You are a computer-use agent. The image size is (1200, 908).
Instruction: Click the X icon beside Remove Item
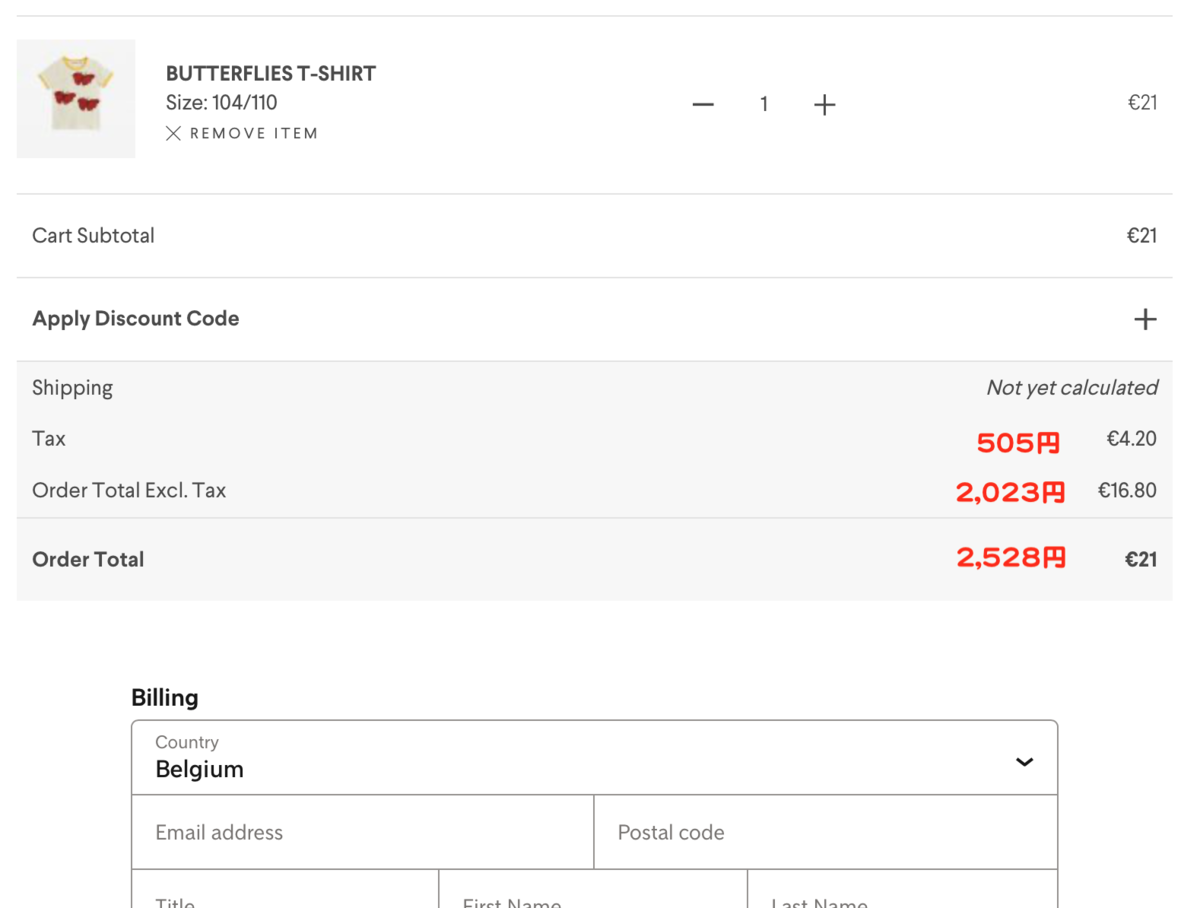(173, 133)
